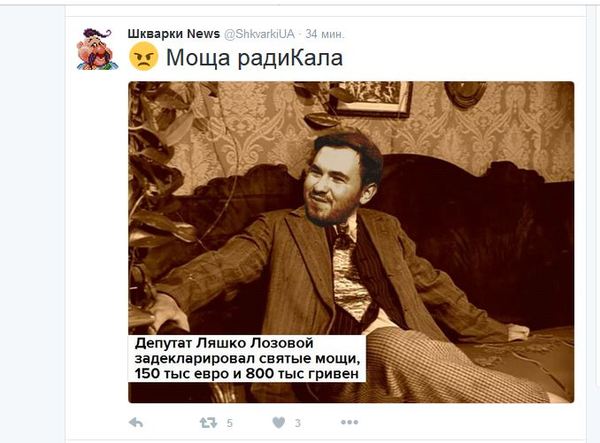Open the tweet via 34 мин. timestamp
The height and width of the screenshot is (443, 600).
click(x=325, y=34)
